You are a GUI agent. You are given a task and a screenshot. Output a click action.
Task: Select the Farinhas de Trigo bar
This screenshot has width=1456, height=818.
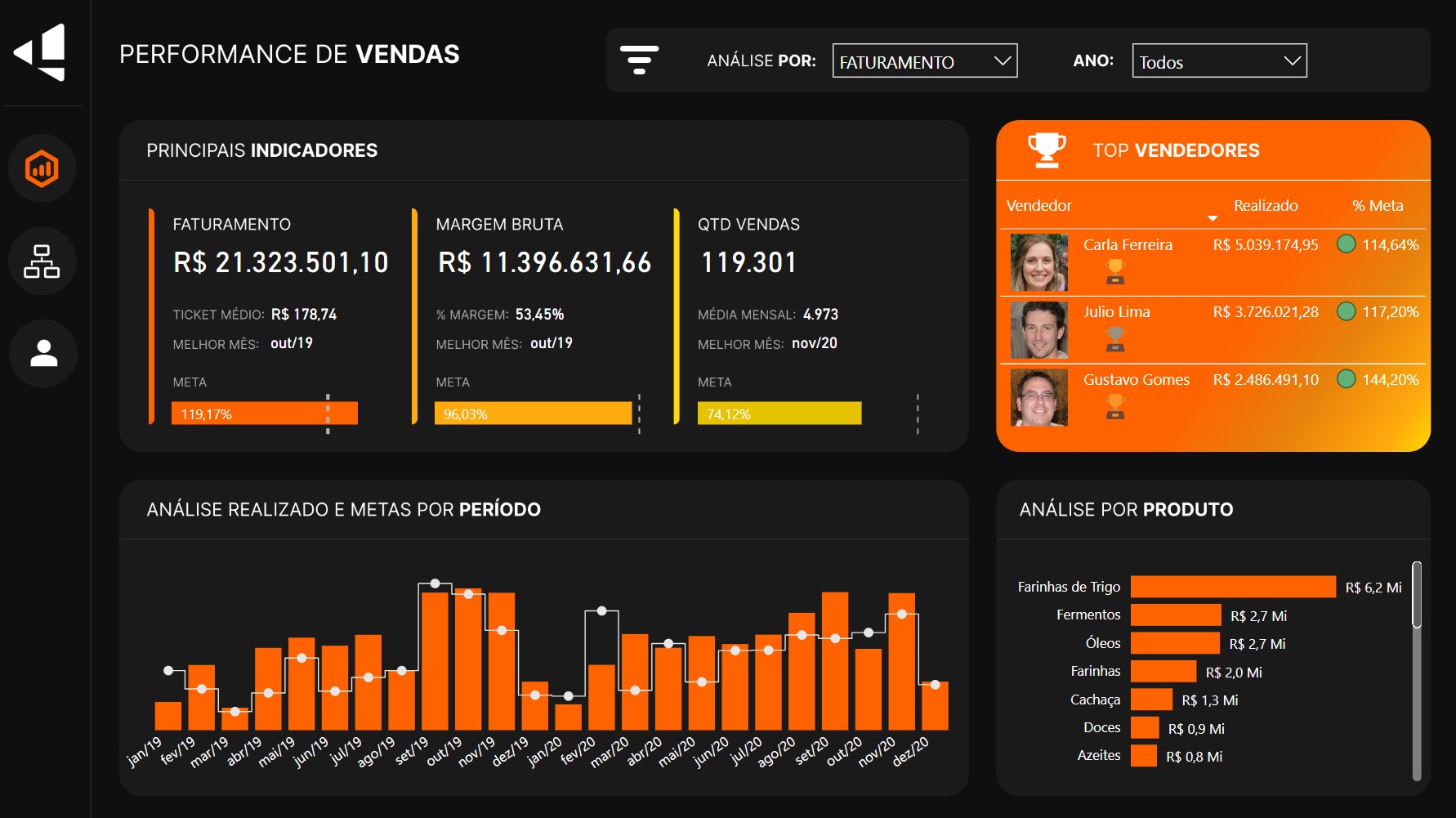tap(1232, 587)
